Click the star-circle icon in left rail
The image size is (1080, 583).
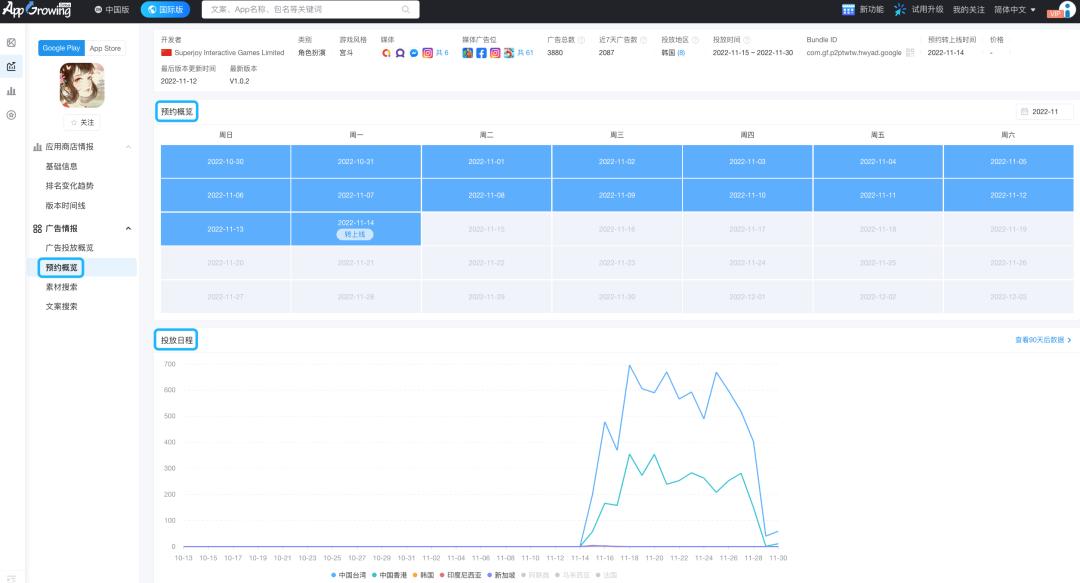pyautogui.click(x=11, y=115)
